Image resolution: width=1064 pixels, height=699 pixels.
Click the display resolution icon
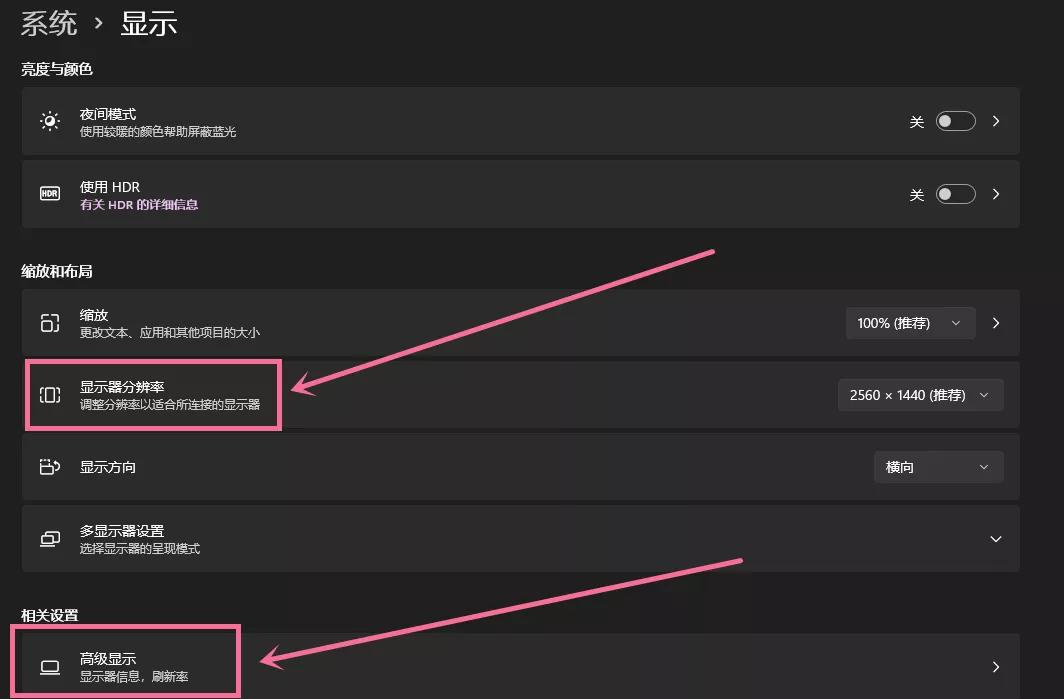point(50,395)
